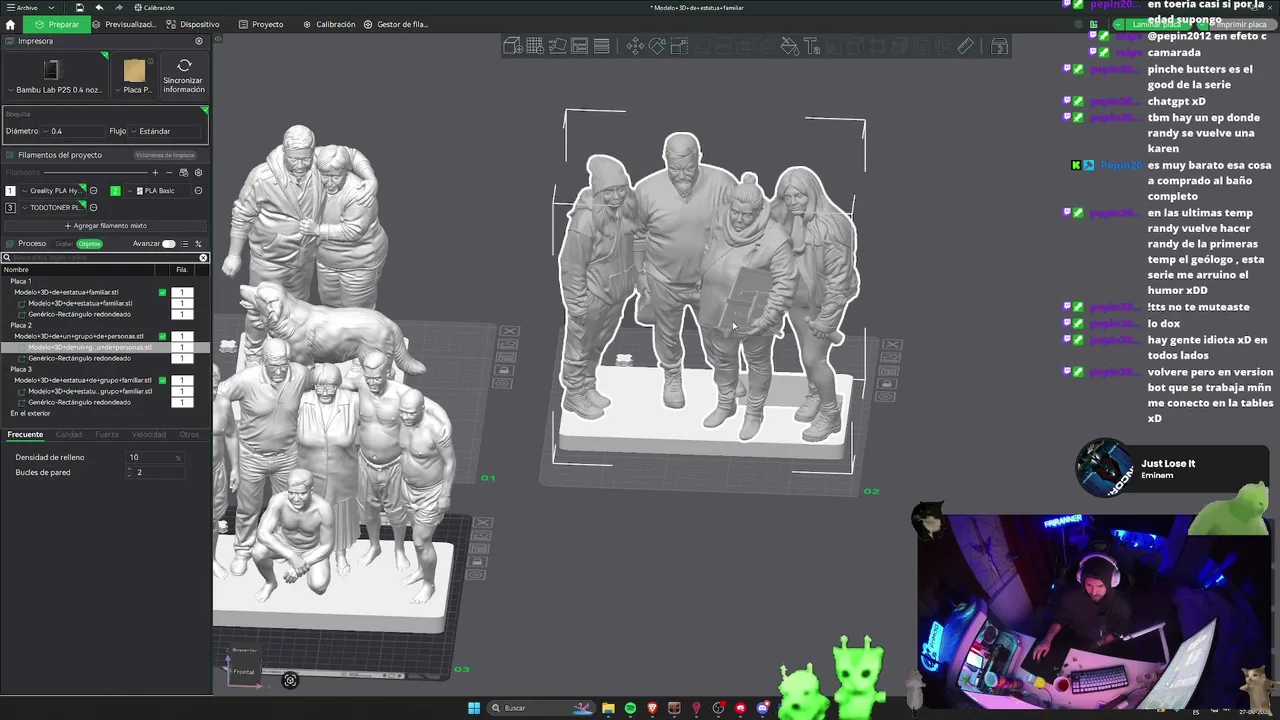Click the compare presets icon
This screenshot has height=720, width=1280.
coord(198,244)
